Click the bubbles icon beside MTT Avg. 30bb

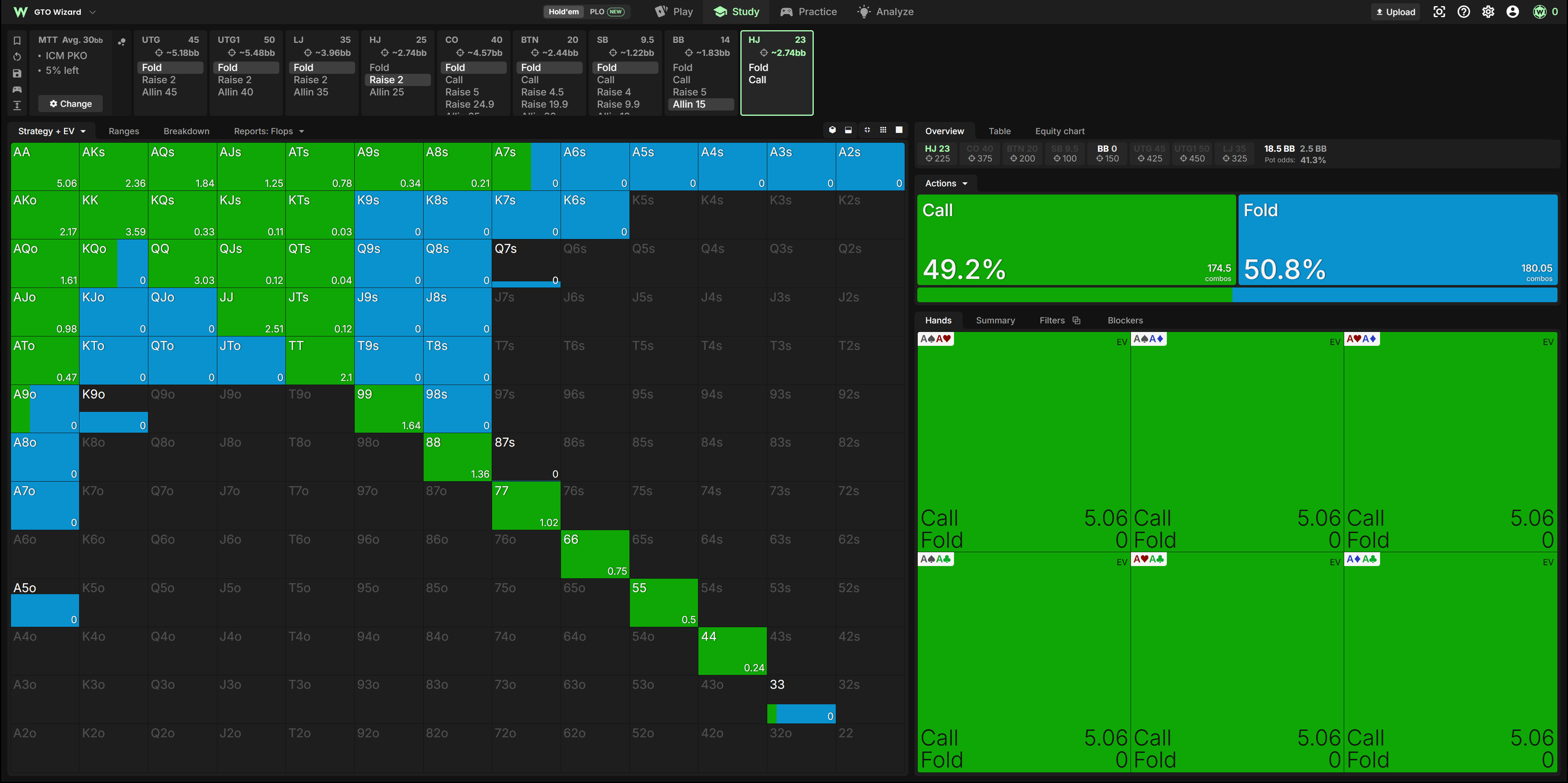tap(122, 42)
